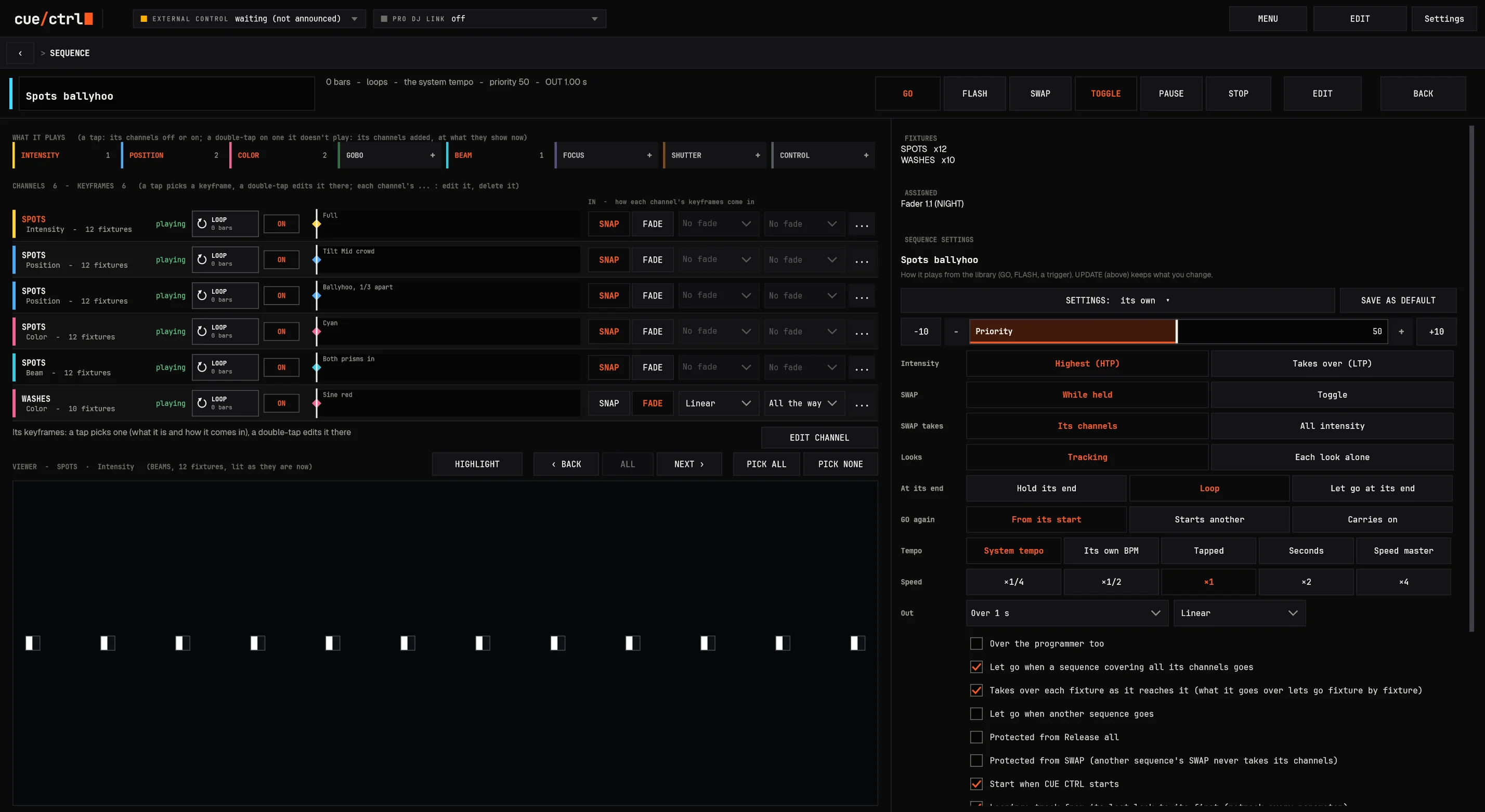Open Settings in the top bar
1485x812 pixels.
tap(1443, 19)
